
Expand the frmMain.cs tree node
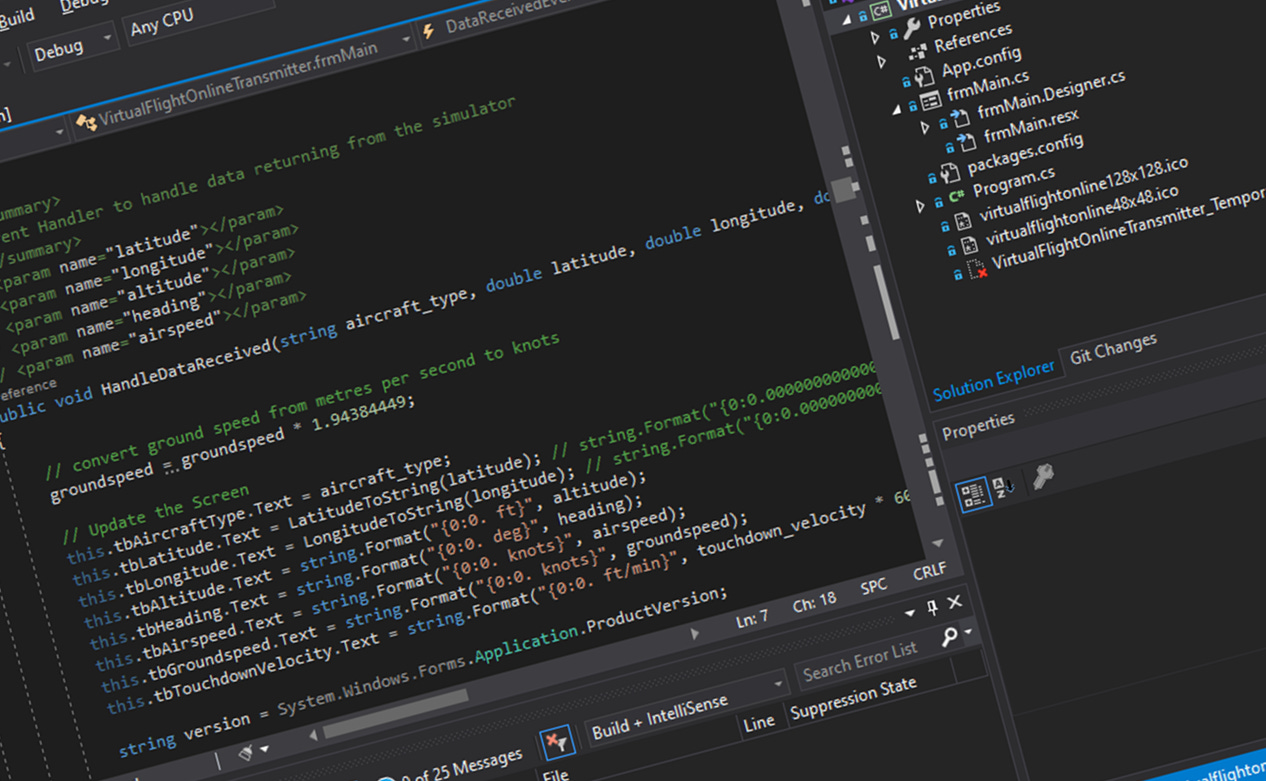tap(899, 108)
